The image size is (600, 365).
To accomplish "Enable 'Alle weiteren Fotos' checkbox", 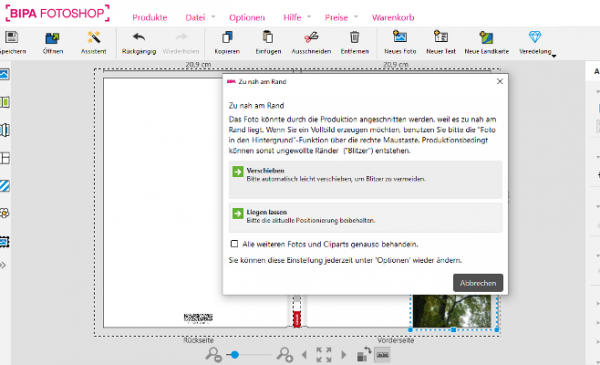I will 234,244.
